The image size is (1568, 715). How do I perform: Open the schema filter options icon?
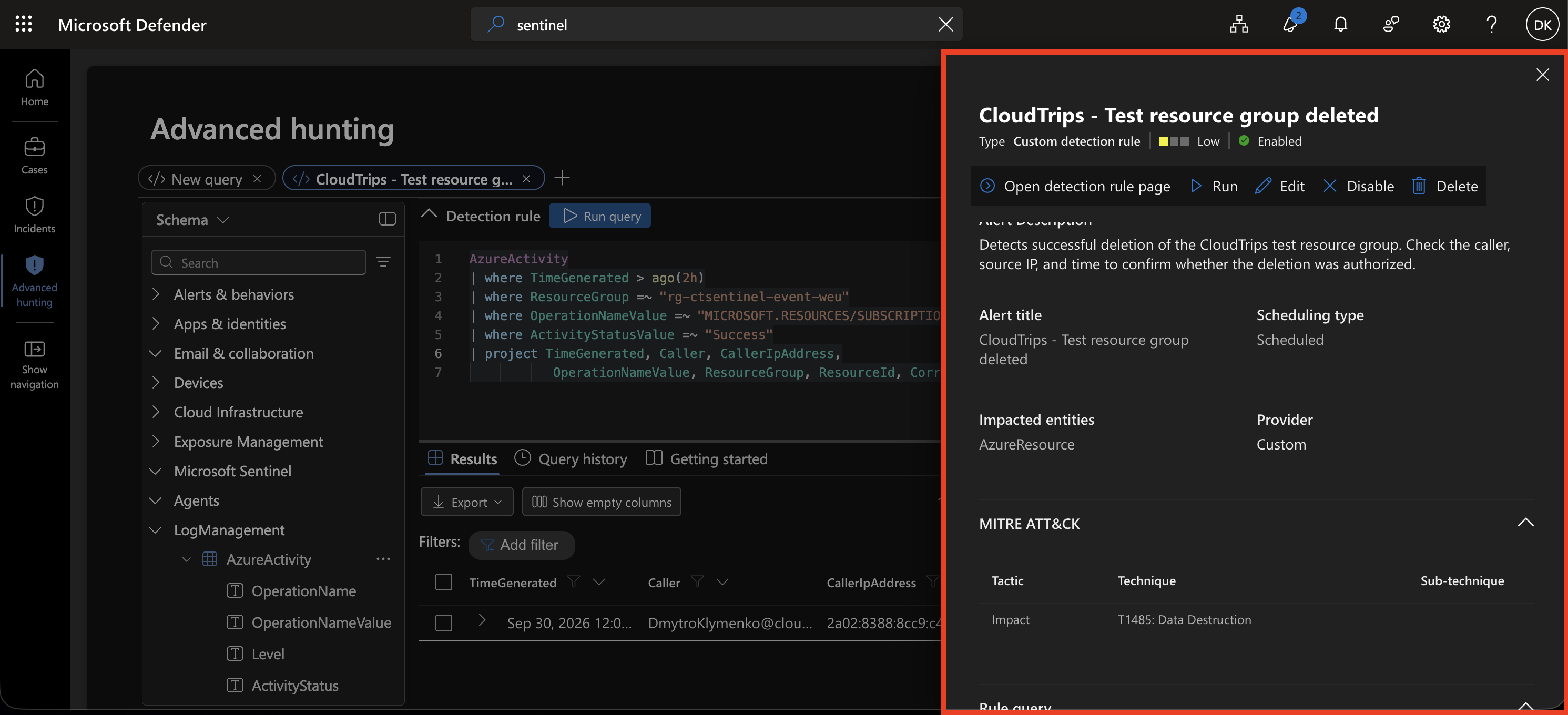[383, 262]
